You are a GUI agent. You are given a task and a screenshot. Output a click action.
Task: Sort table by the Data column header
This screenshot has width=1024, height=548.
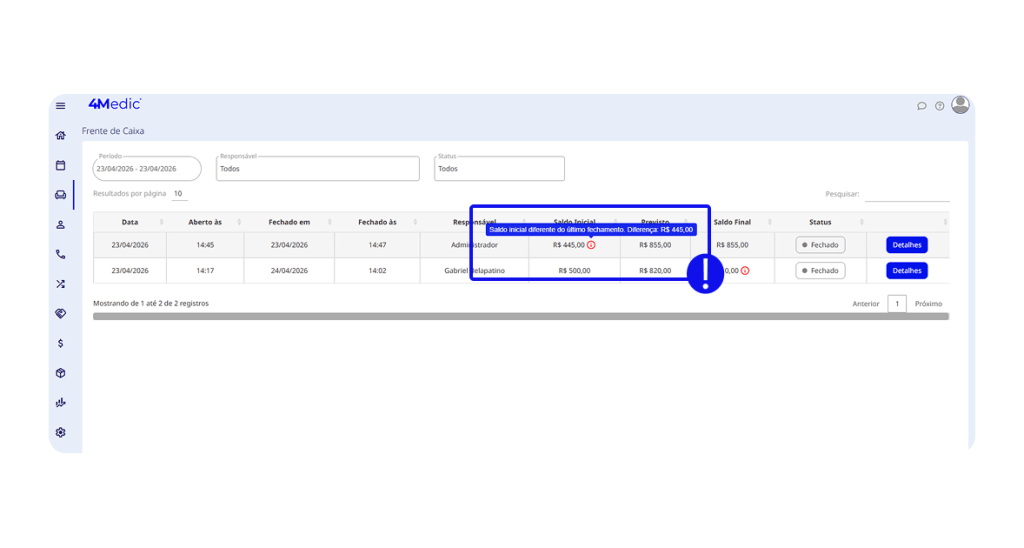(130, 222)
